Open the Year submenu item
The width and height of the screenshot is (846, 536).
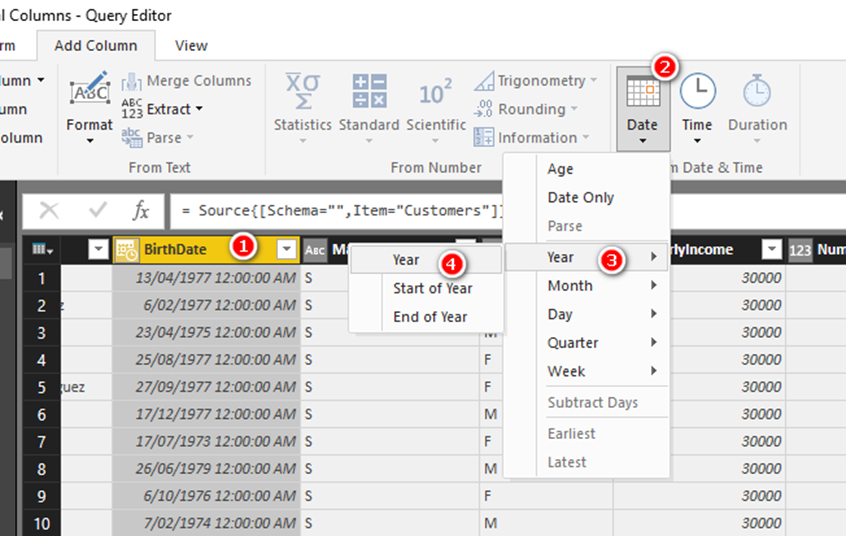click(x=587, y=257)
